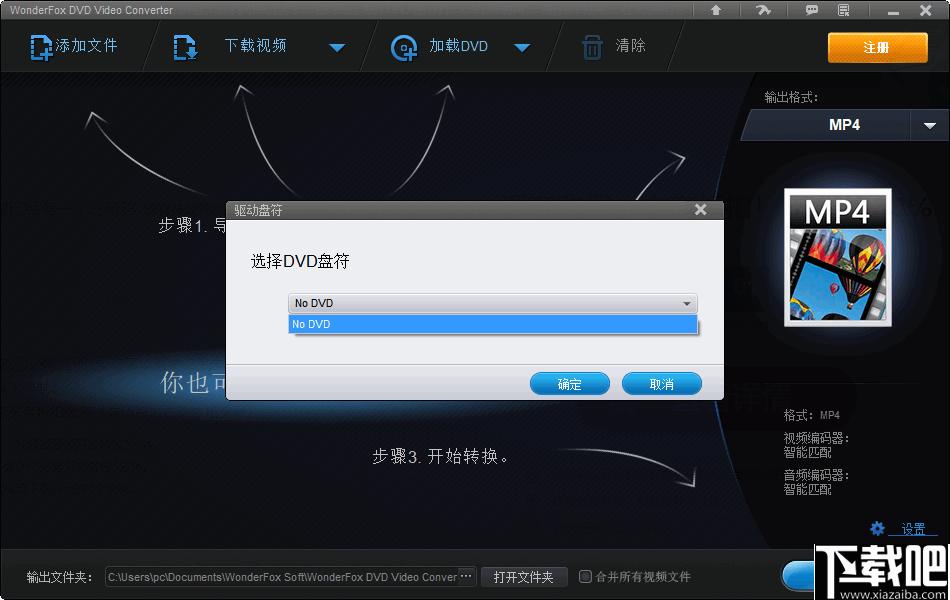Click the 音频编码器 label text

(x=816, y=475)
